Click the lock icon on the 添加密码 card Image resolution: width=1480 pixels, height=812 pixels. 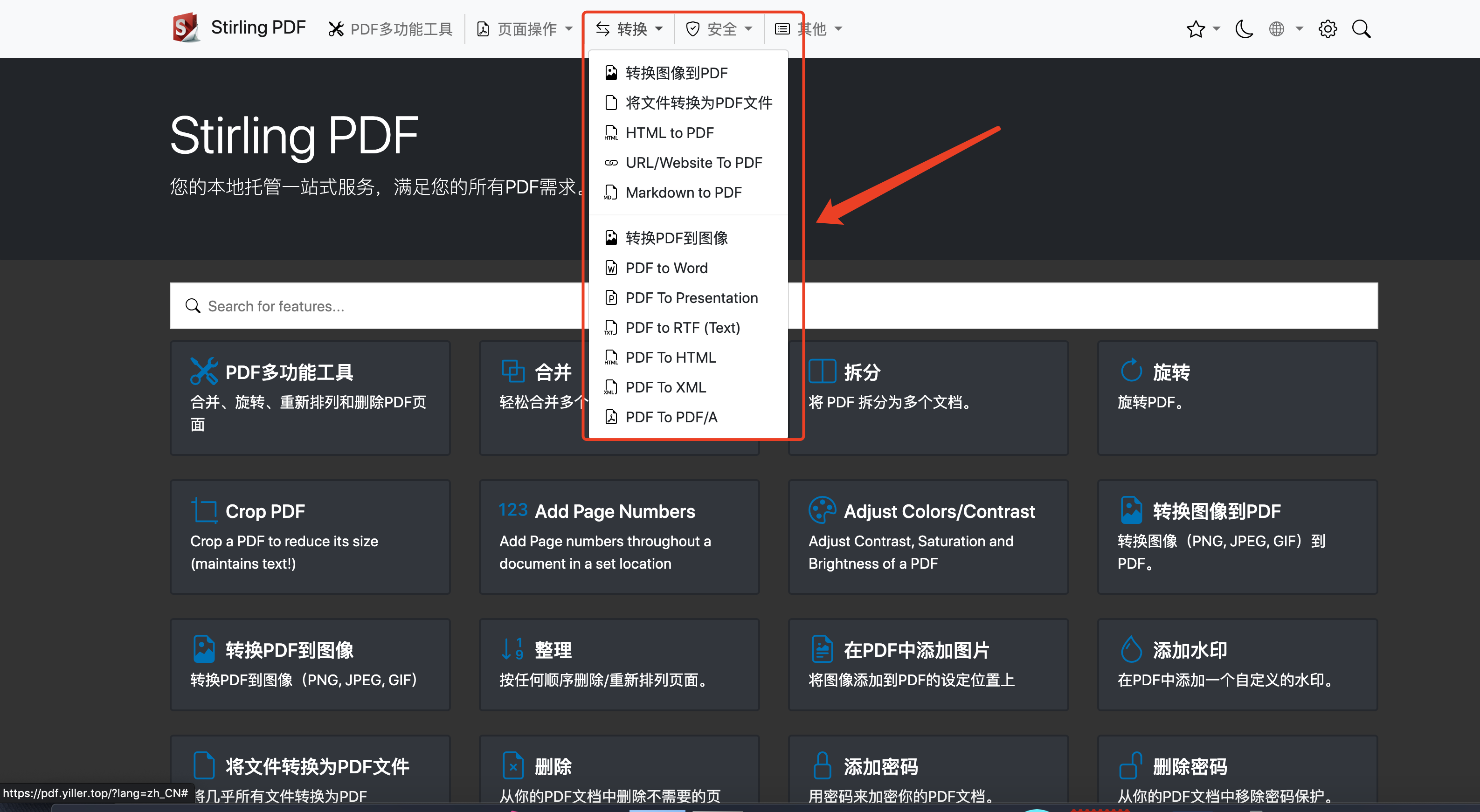click(822, 765)
